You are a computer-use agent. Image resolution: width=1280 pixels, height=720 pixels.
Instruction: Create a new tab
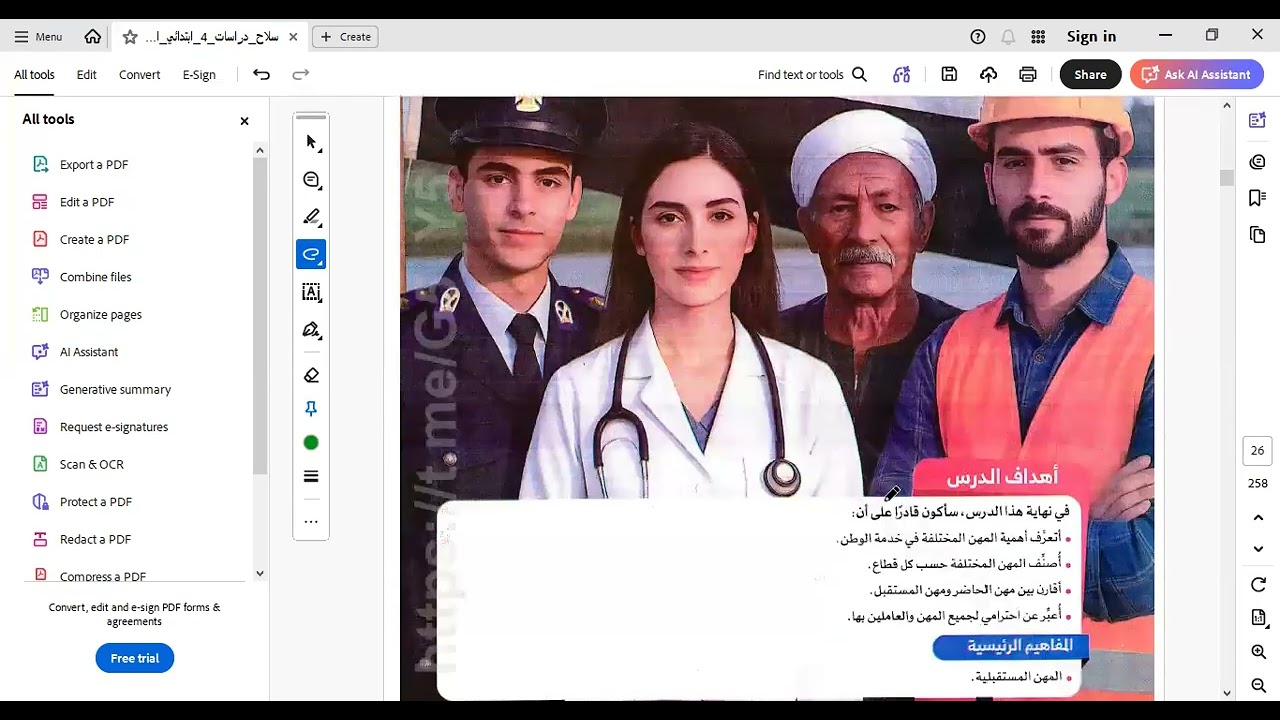[345, 36]
